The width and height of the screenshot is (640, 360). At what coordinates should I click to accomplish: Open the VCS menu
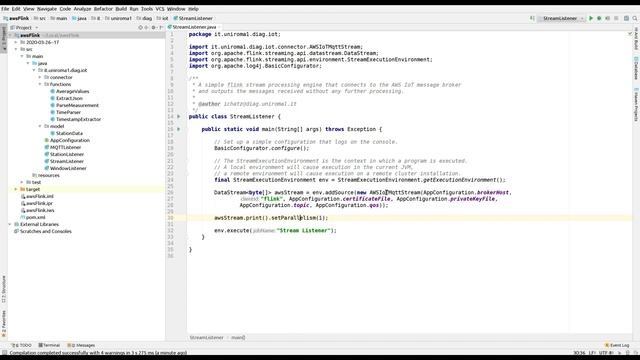[x=160, y=9]
